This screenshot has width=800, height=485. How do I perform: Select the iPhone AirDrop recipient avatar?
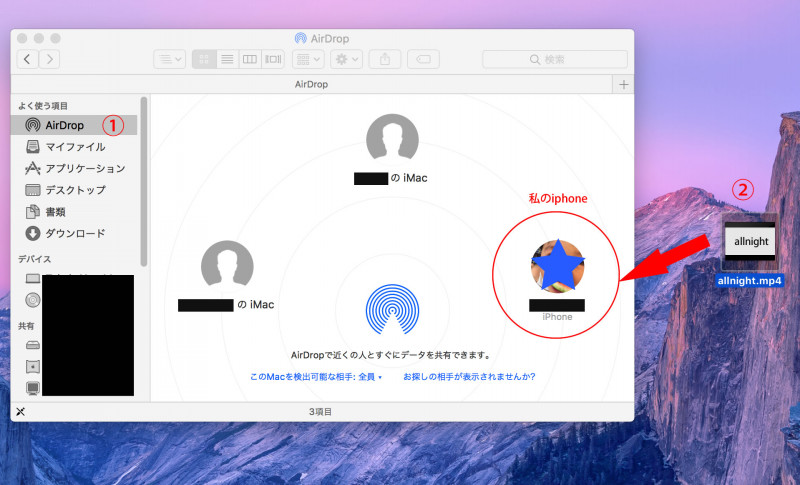[x=557, y=266]
